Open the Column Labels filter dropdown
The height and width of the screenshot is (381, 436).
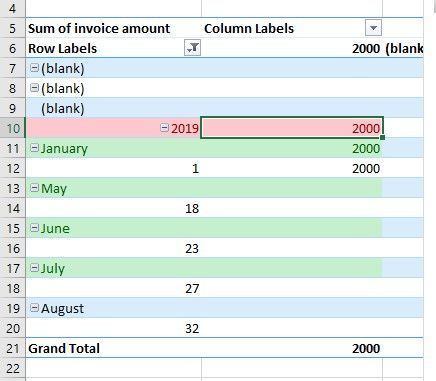coord(373,28)
